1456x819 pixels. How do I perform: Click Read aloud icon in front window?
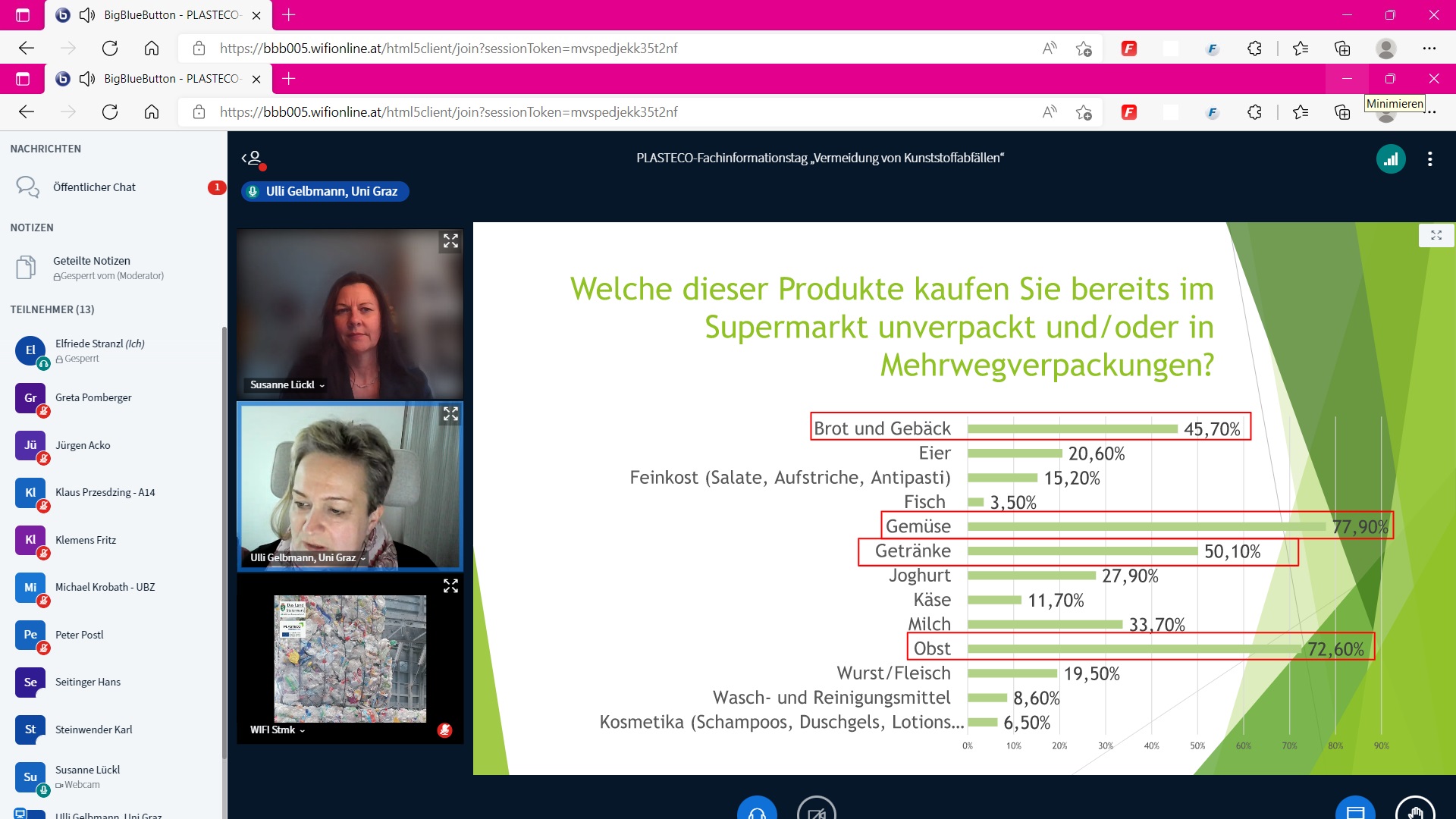click(1050, 112)
